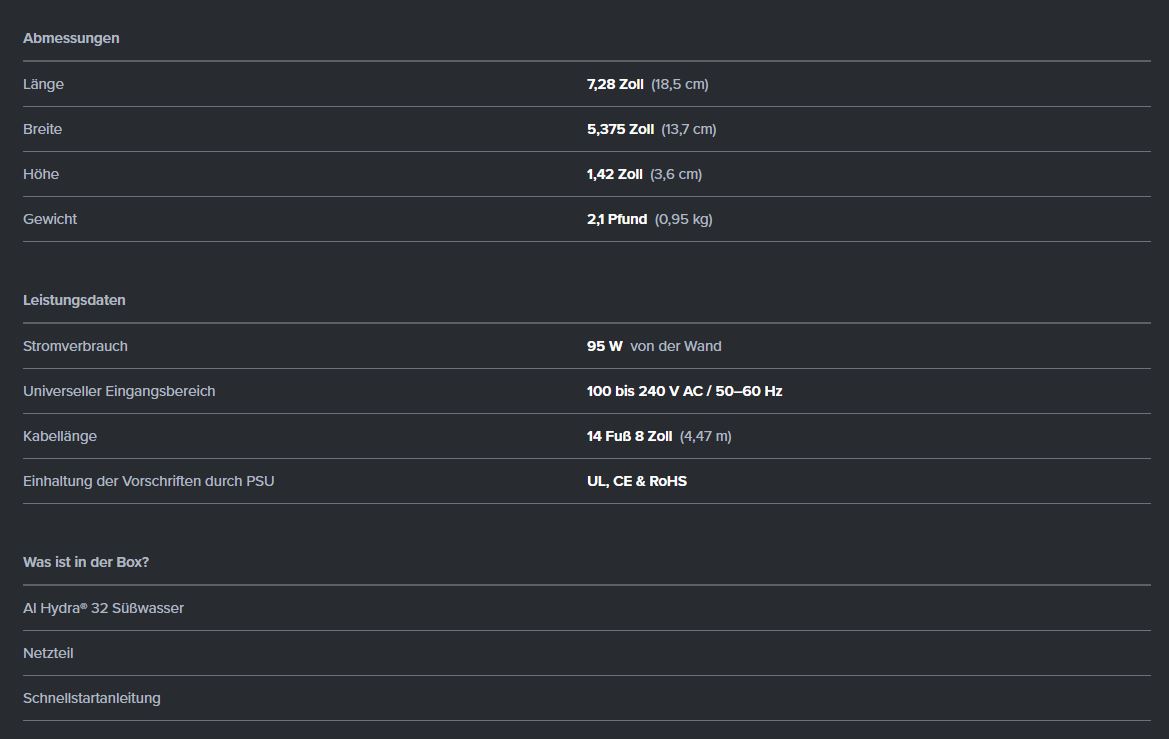1169x739 pixels.
Task: Click the UL, CE & RoHS compliance value
Action: (637, 481)
